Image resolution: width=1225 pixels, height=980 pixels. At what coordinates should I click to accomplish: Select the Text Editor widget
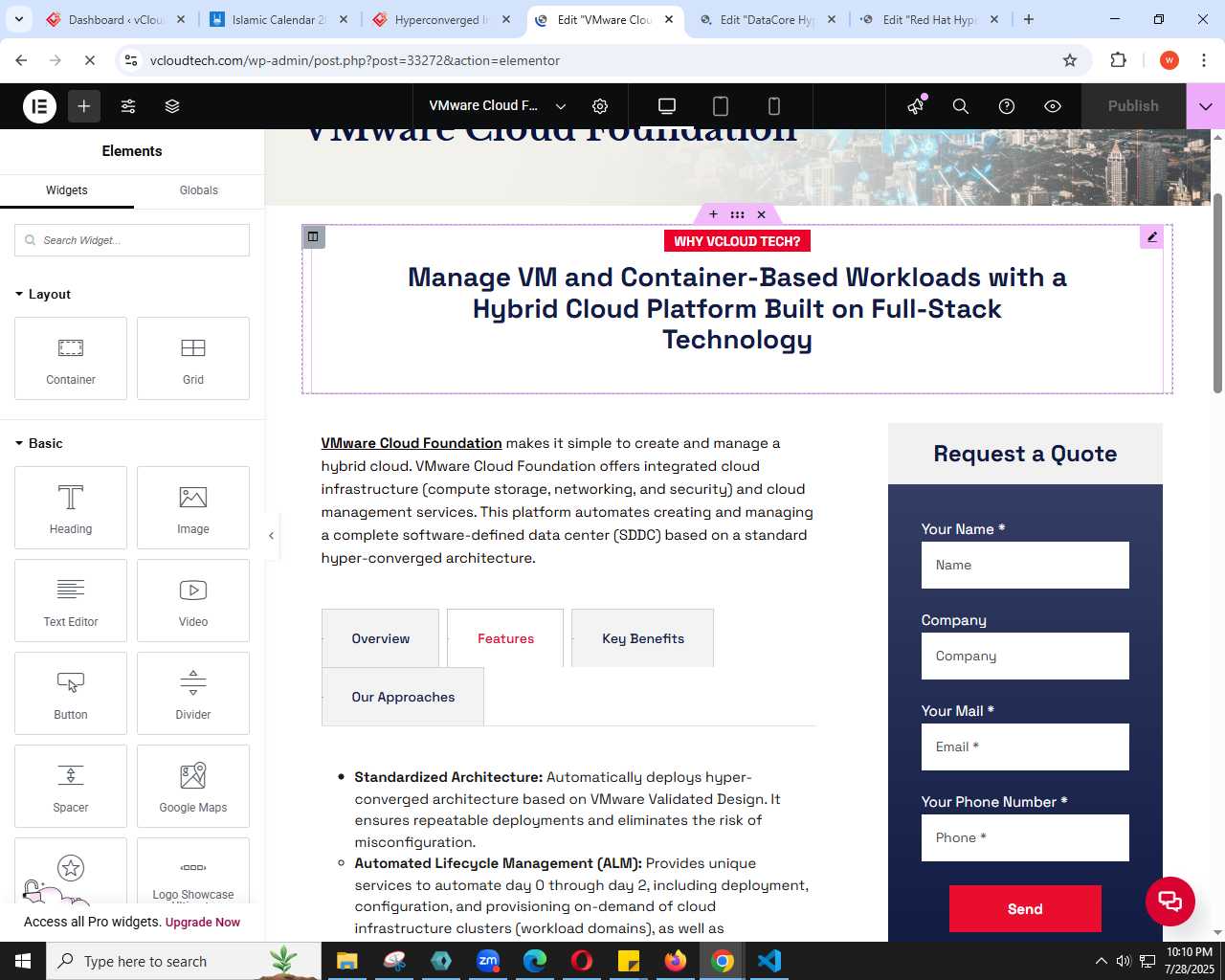(71, 601)
